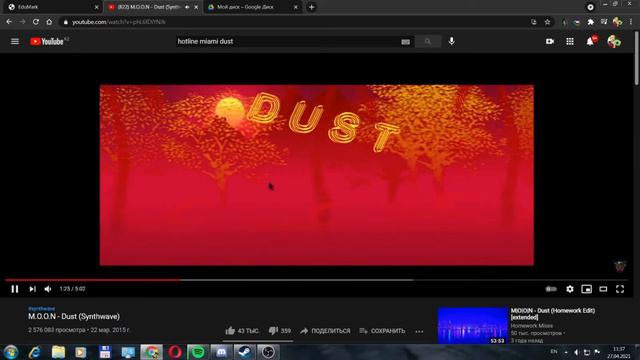Start voice search with microphone
The height and width of the screenshot is (360, 640).
451,41
